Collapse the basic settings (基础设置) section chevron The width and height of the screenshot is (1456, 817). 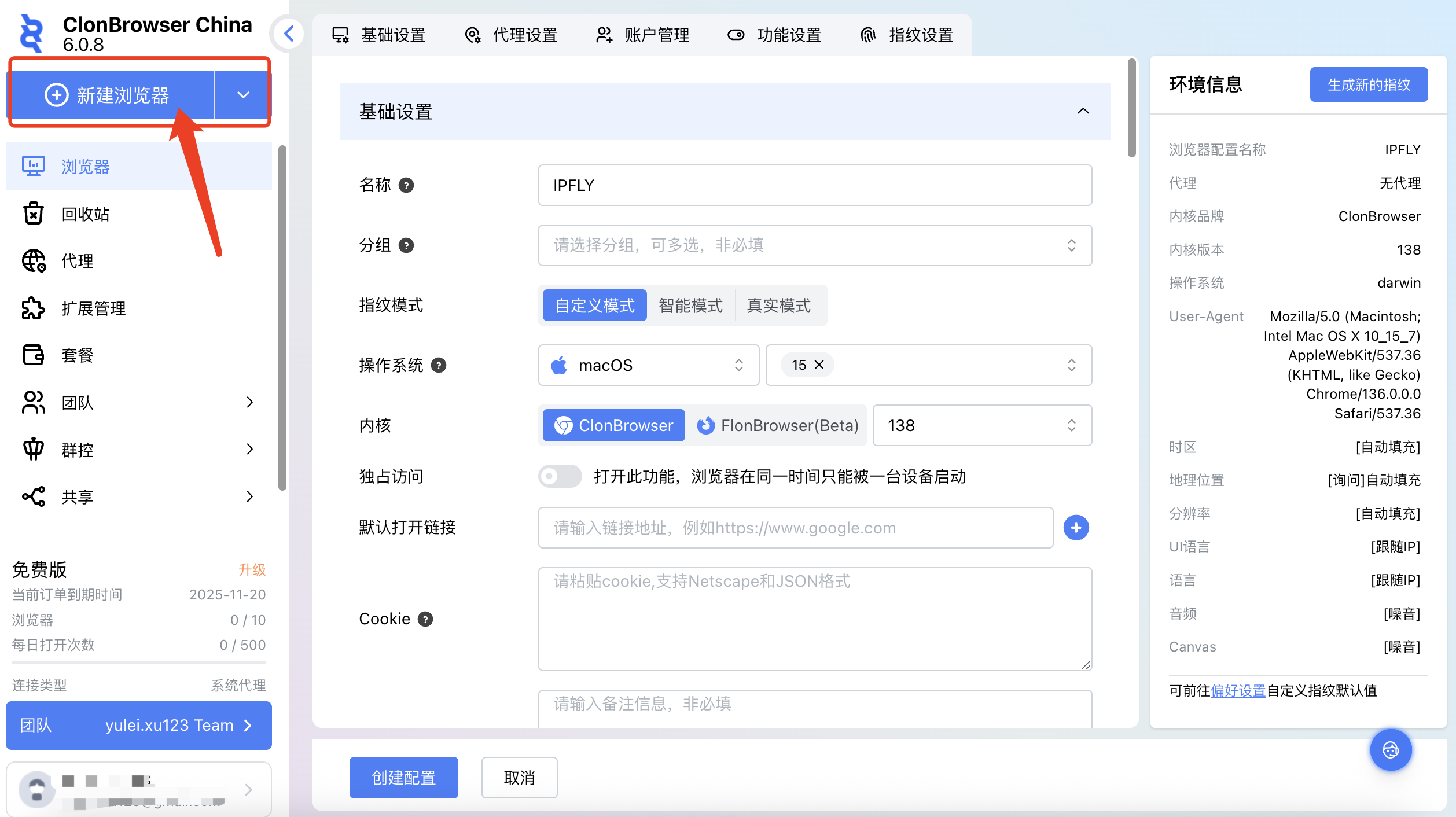click(1083, 111)
